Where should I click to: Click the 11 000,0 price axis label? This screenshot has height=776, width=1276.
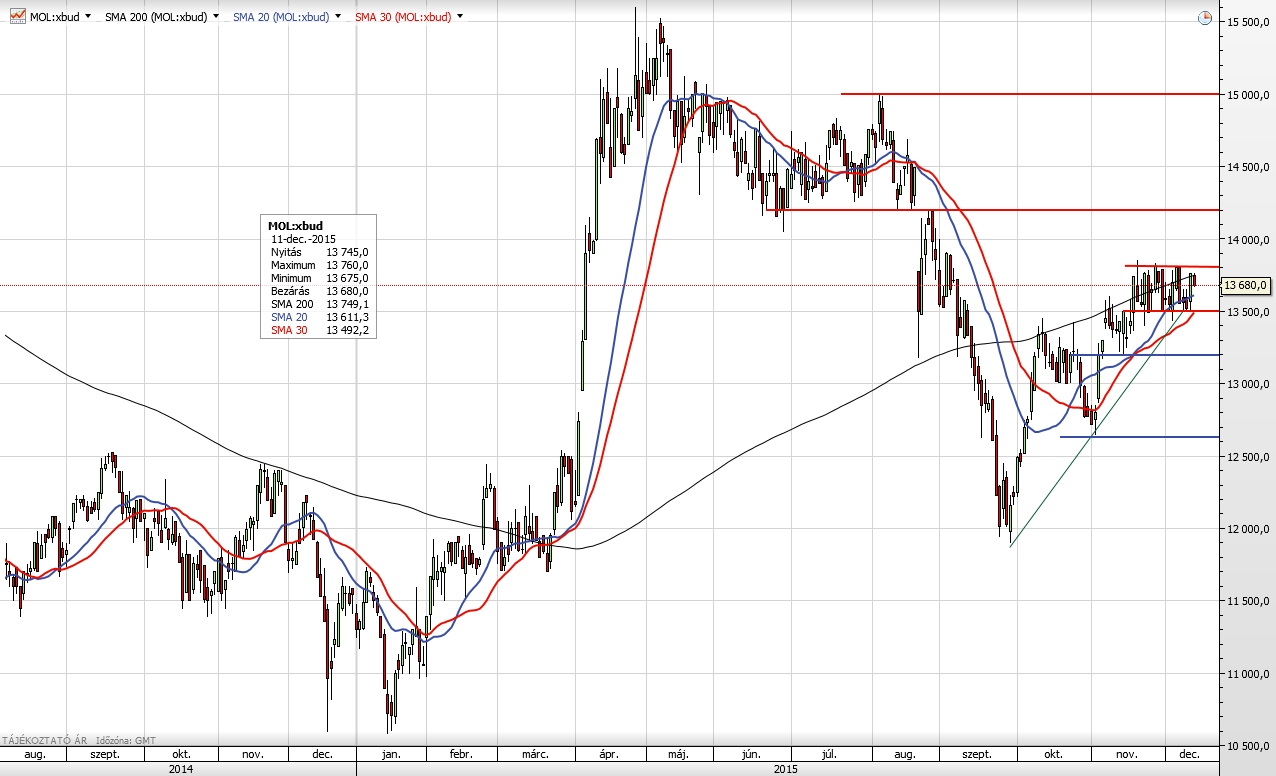tap(1248, 675)
